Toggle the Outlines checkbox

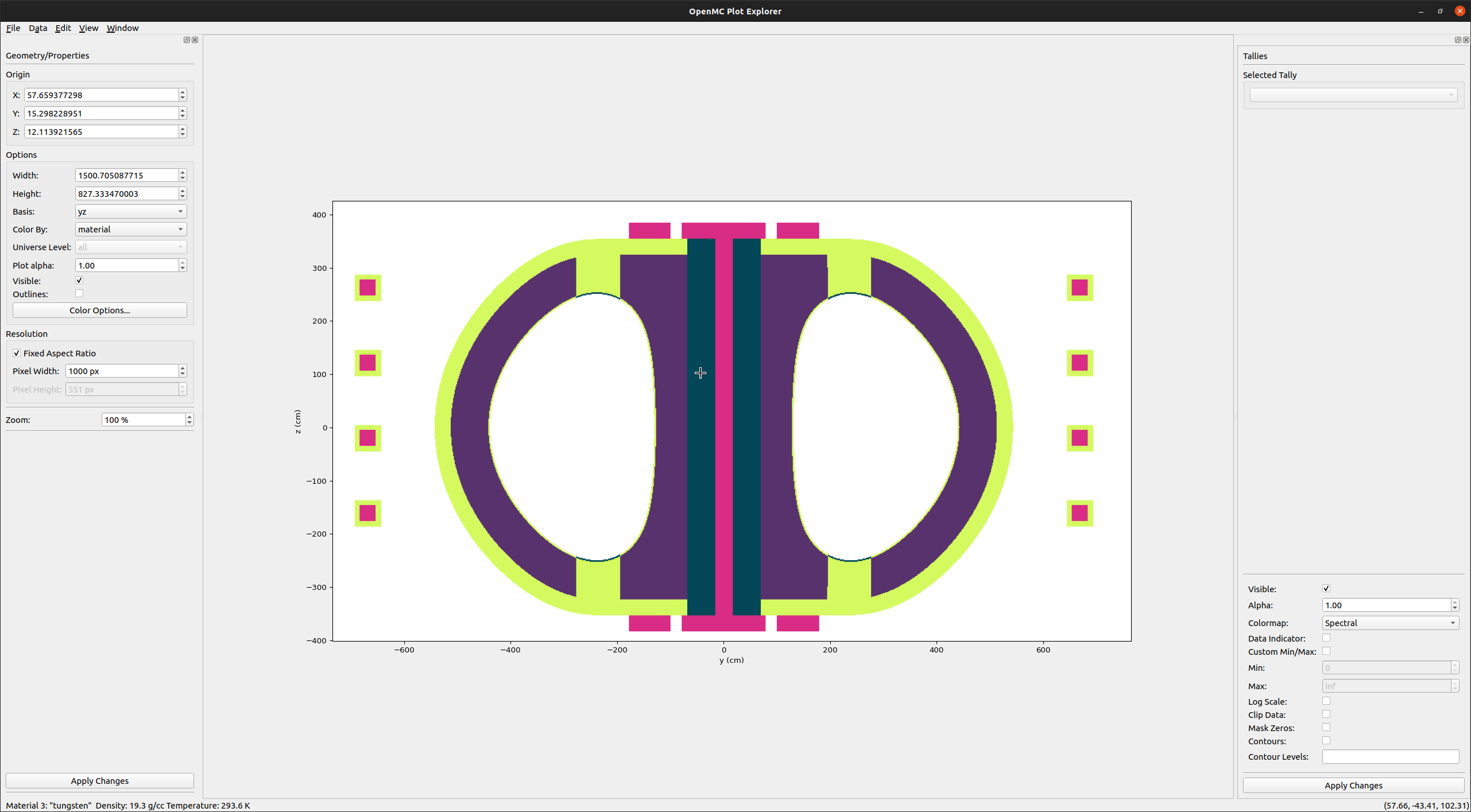tap(79, 293)
